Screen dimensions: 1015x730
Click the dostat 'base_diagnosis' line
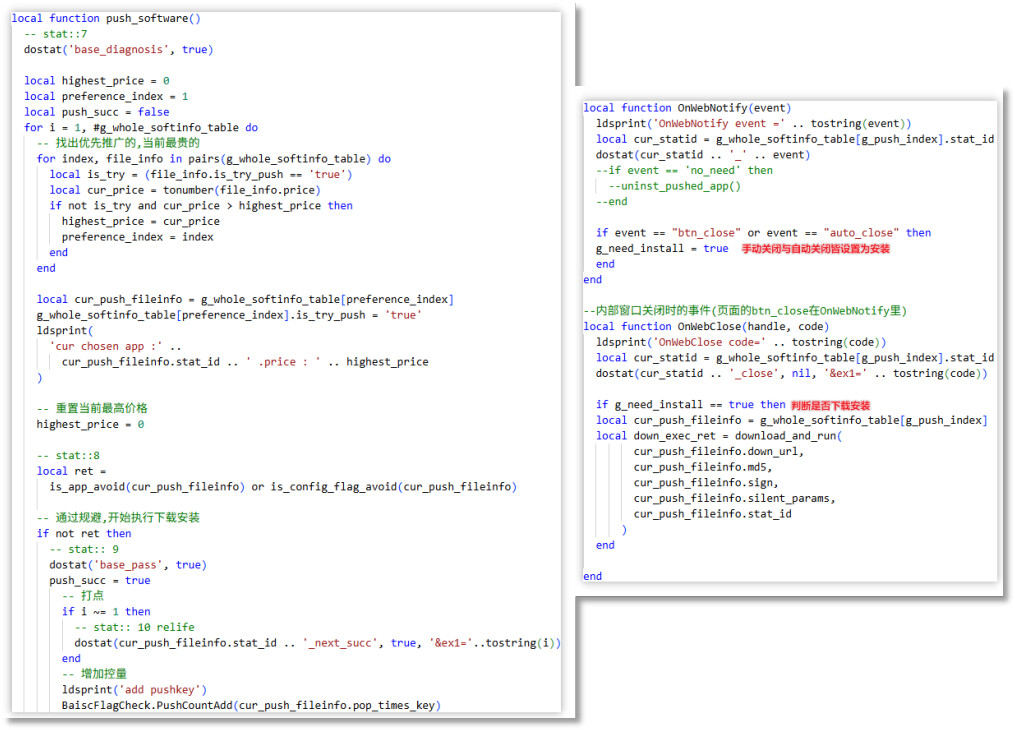[118, 49]
